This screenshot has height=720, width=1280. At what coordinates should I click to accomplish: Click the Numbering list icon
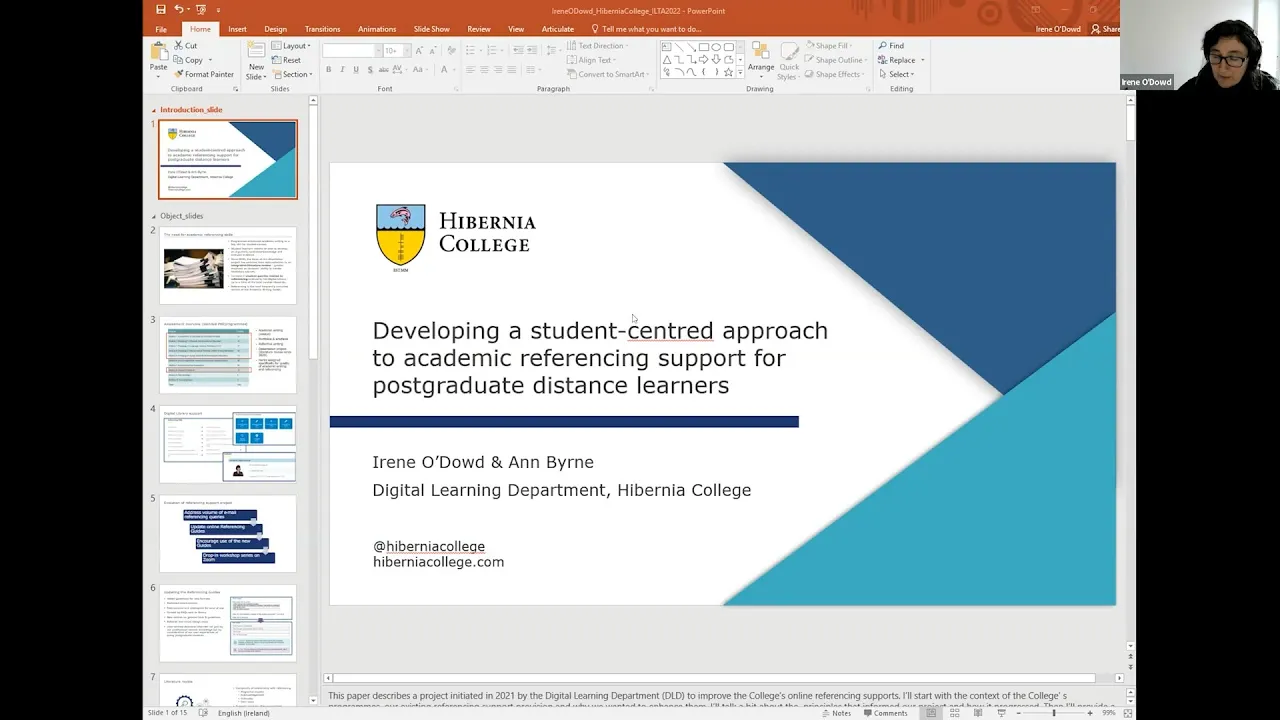494,51
